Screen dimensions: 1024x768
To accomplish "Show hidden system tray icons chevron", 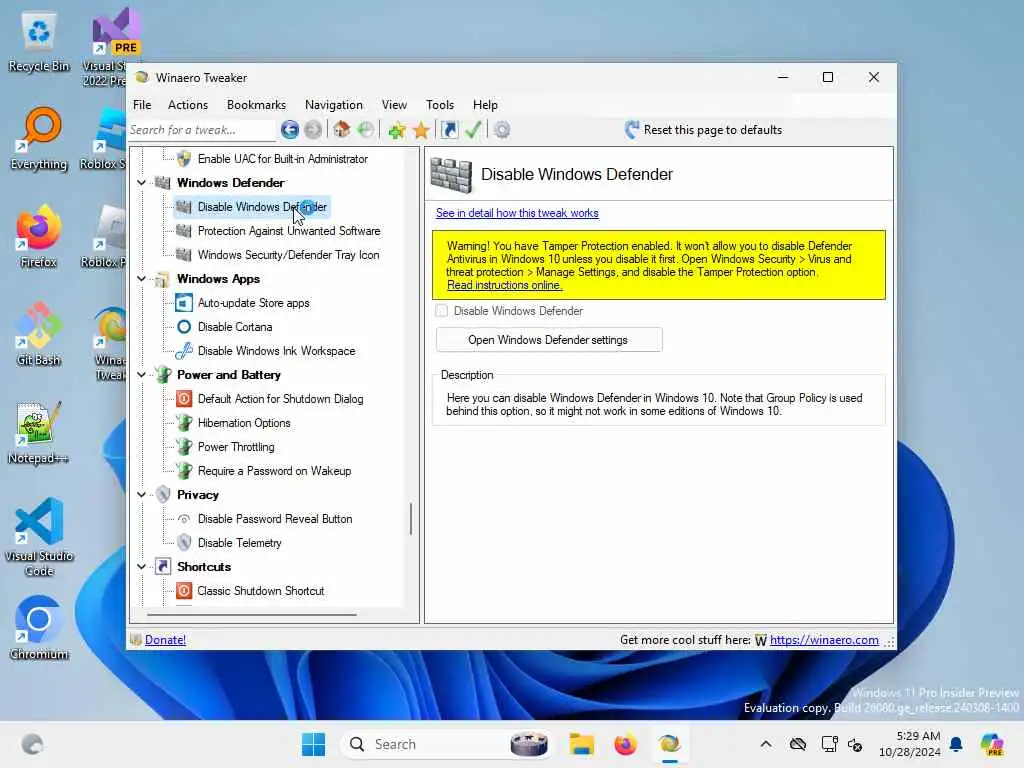I will coord(766,744).
